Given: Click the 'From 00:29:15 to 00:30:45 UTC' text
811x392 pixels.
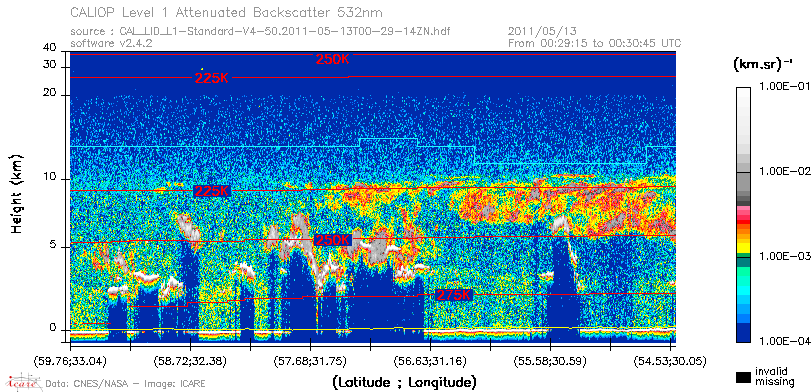Looking at the screenshot, I should 594,43.
